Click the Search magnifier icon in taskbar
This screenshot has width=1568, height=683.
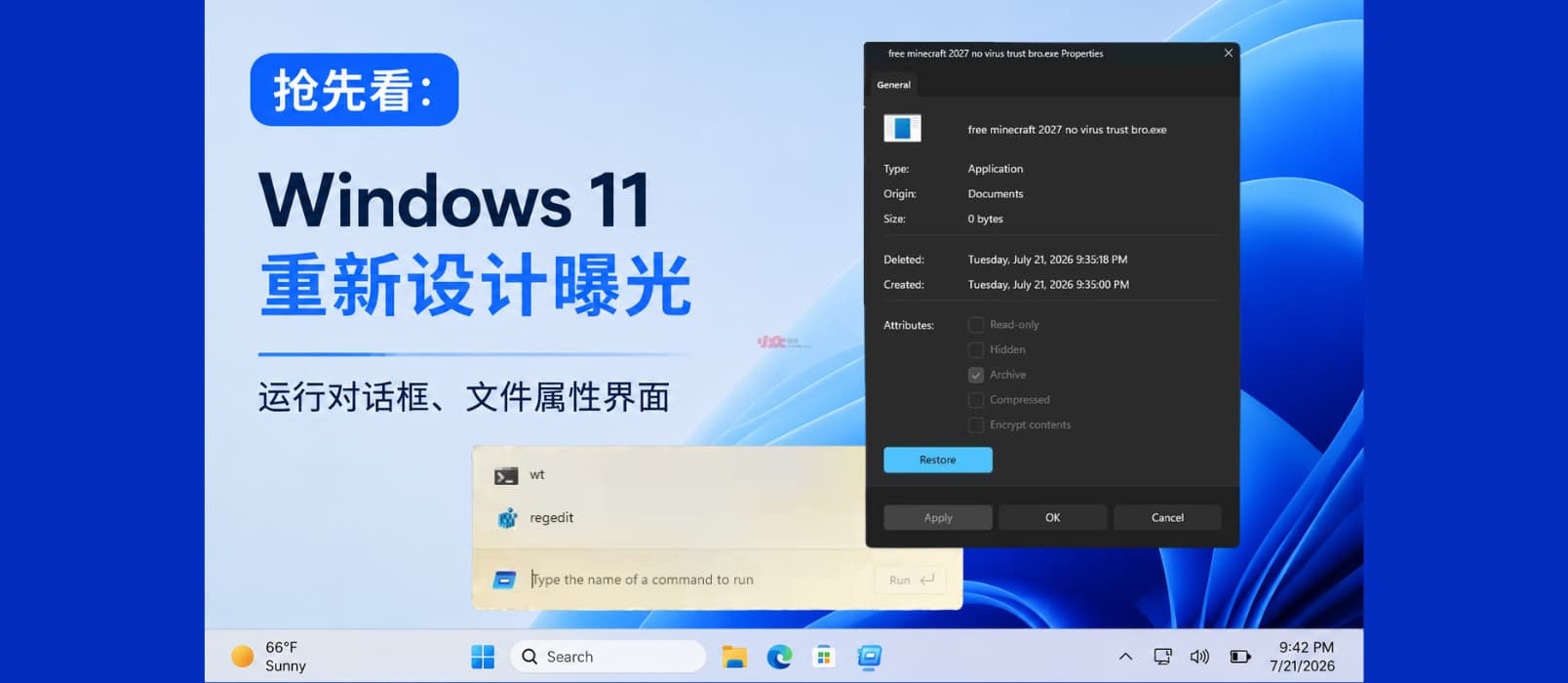click(529, 657)
